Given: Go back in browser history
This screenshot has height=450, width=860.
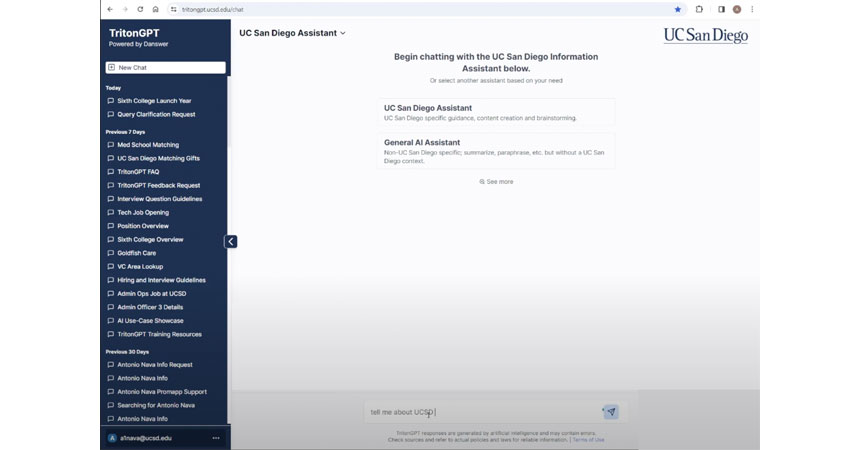Looking at the screenshot, I should [110, 9].
